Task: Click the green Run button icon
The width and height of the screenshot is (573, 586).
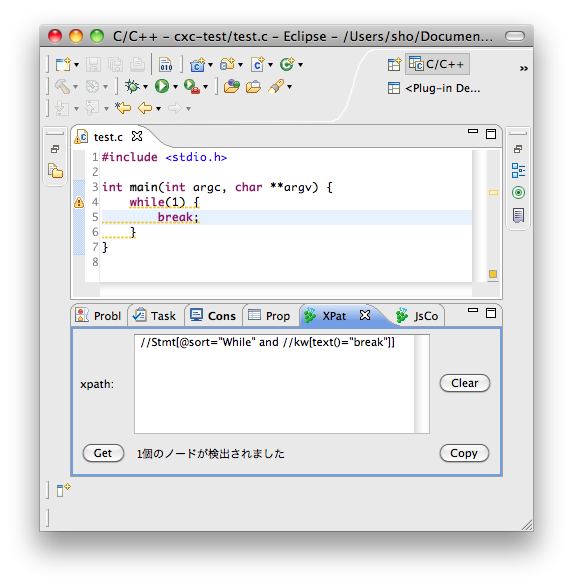Action: pyautogui.click(x=162, y=86)
